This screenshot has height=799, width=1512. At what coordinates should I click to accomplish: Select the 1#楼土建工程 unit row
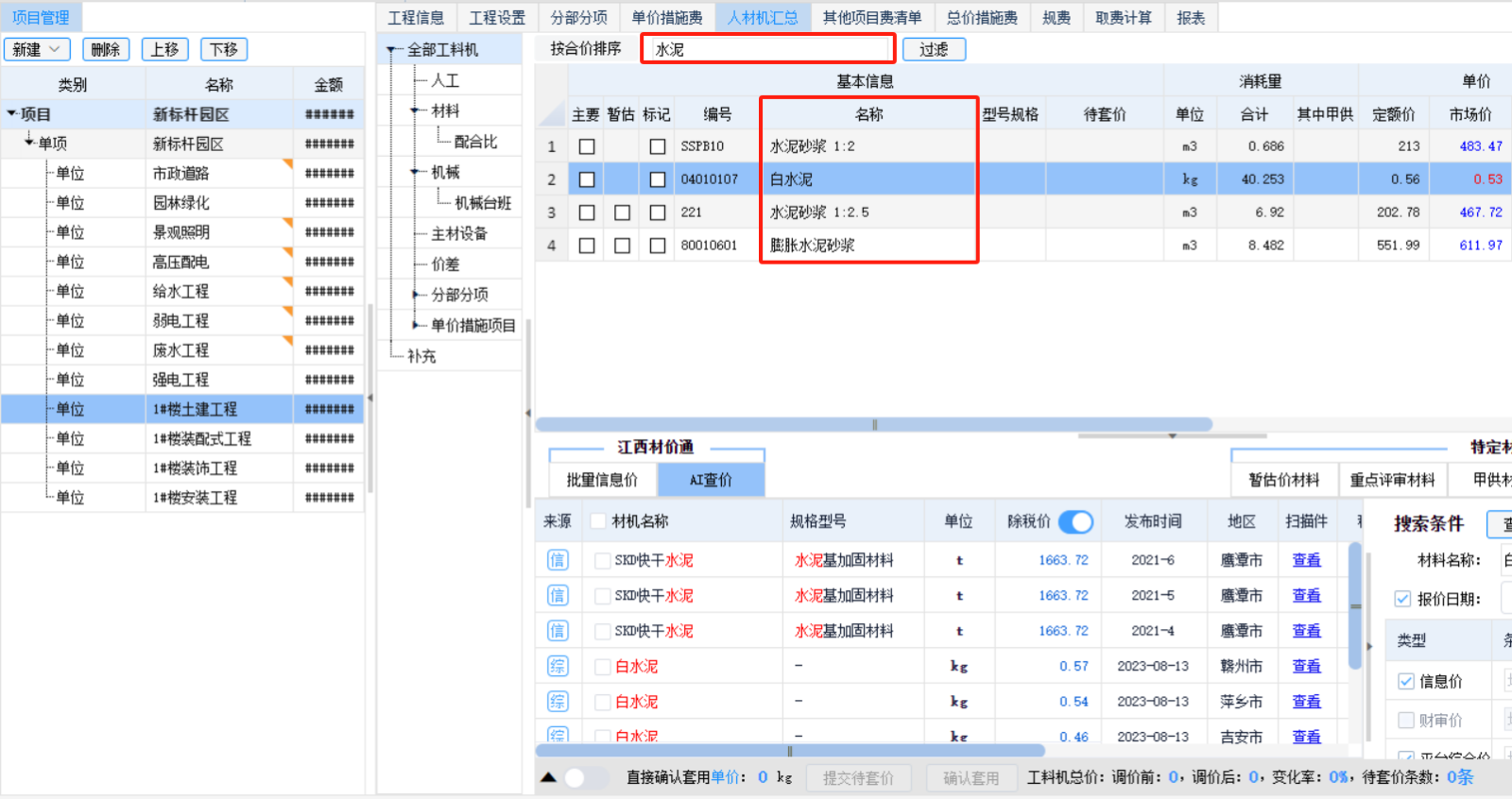point(182,409)
